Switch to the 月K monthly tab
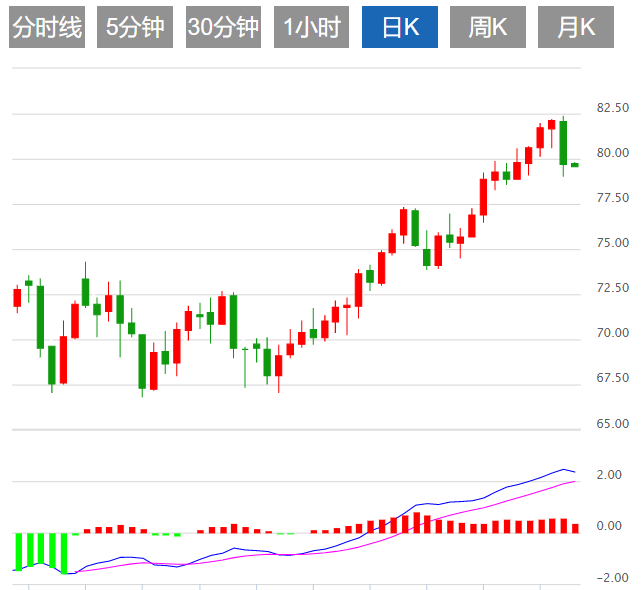641x590 pixels. [x=576, y=27]
